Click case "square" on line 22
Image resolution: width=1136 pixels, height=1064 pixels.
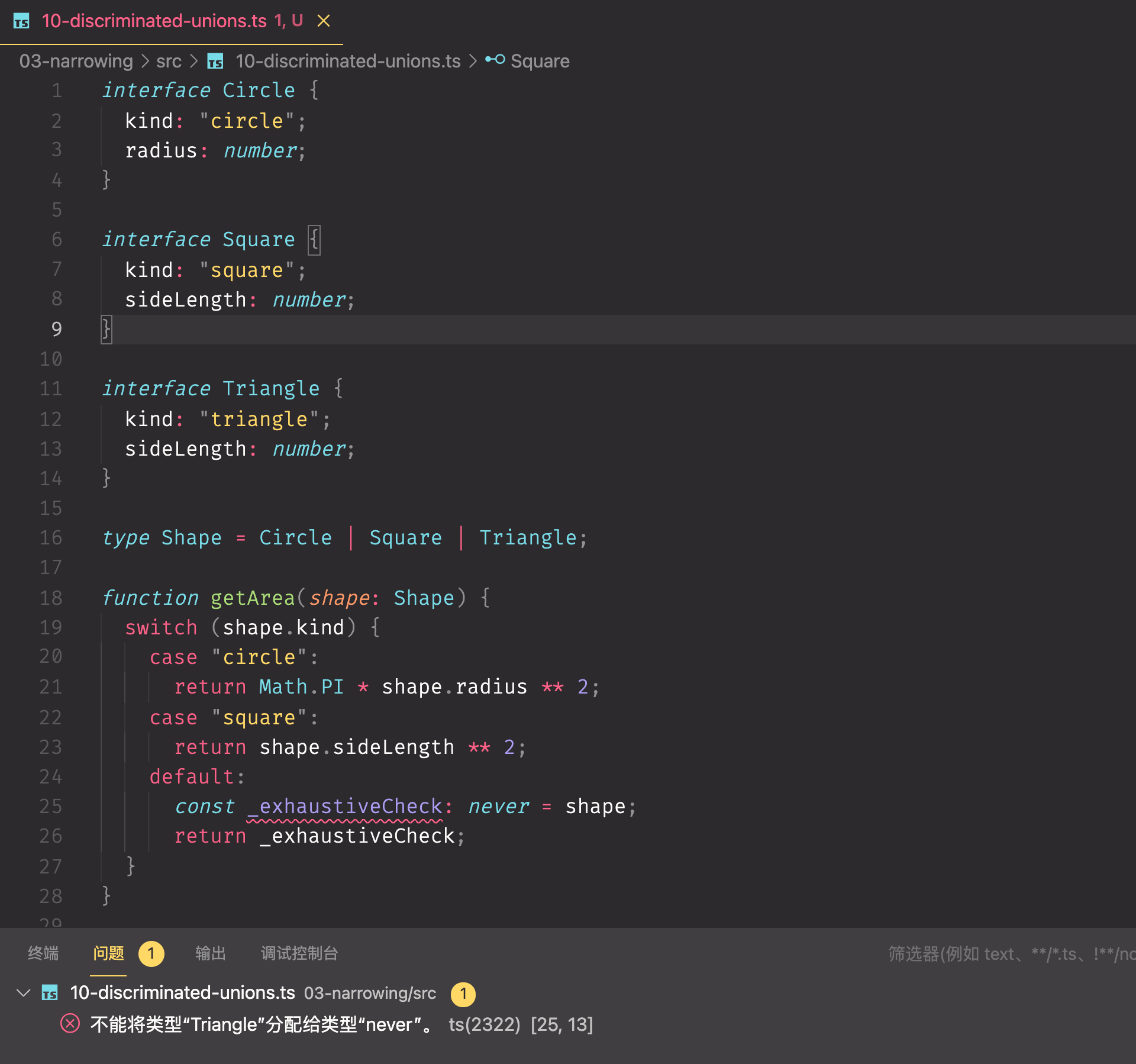tap(228, 718)
